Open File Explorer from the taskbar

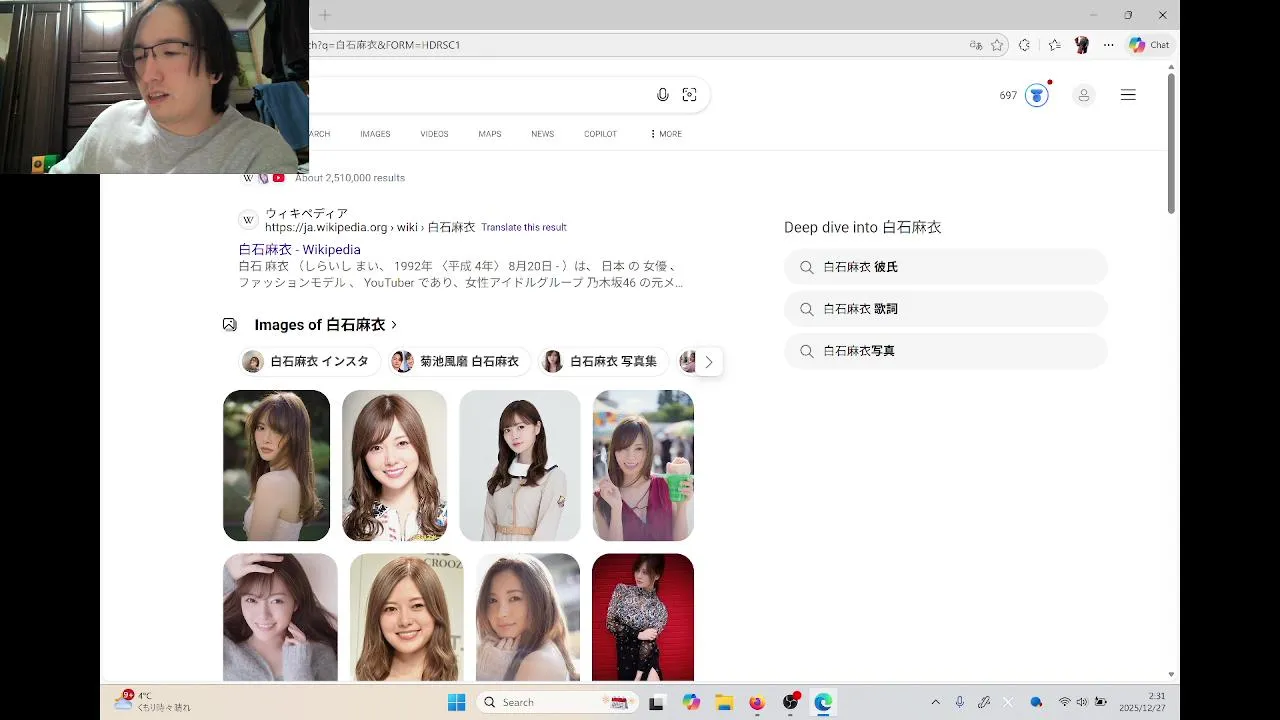point(724,702)
